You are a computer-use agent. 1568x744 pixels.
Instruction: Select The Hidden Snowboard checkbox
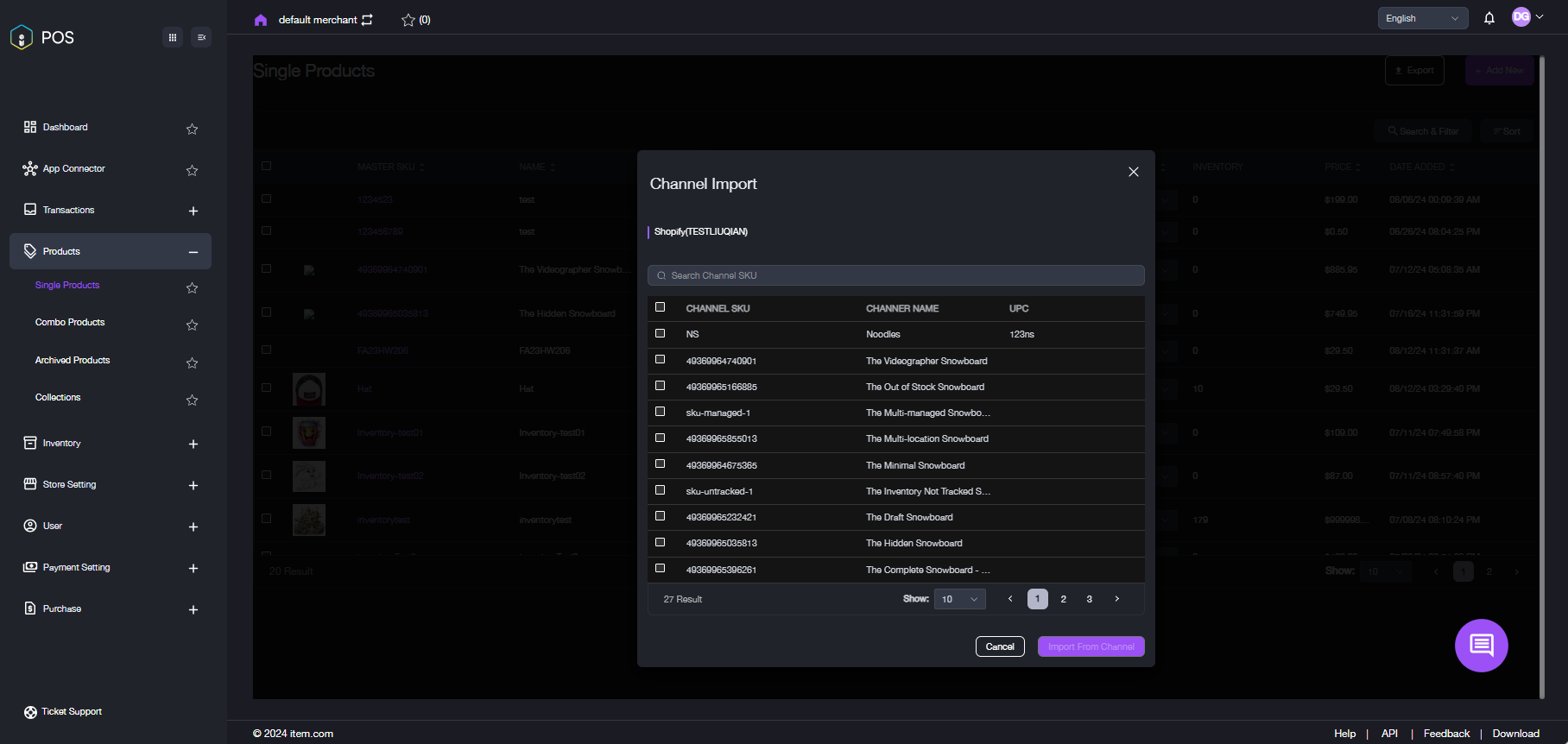coord(661,542)
